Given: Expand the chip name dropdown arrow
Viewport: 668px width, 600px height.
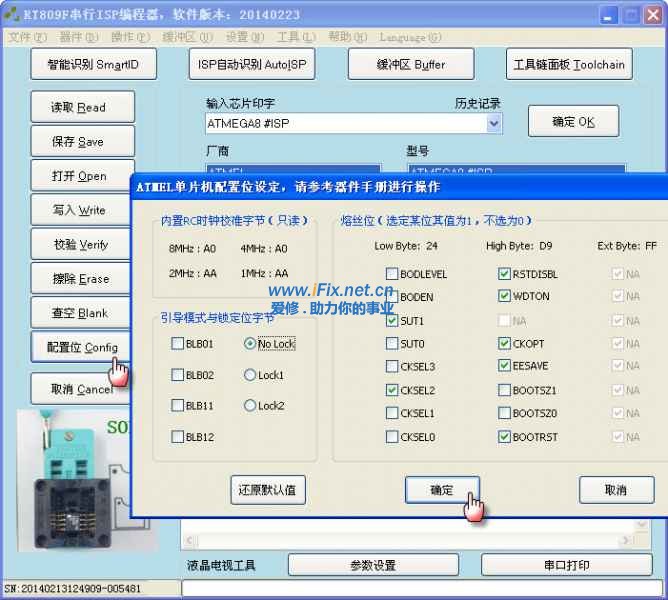Looking at the screenshot, I should [494, 124].
